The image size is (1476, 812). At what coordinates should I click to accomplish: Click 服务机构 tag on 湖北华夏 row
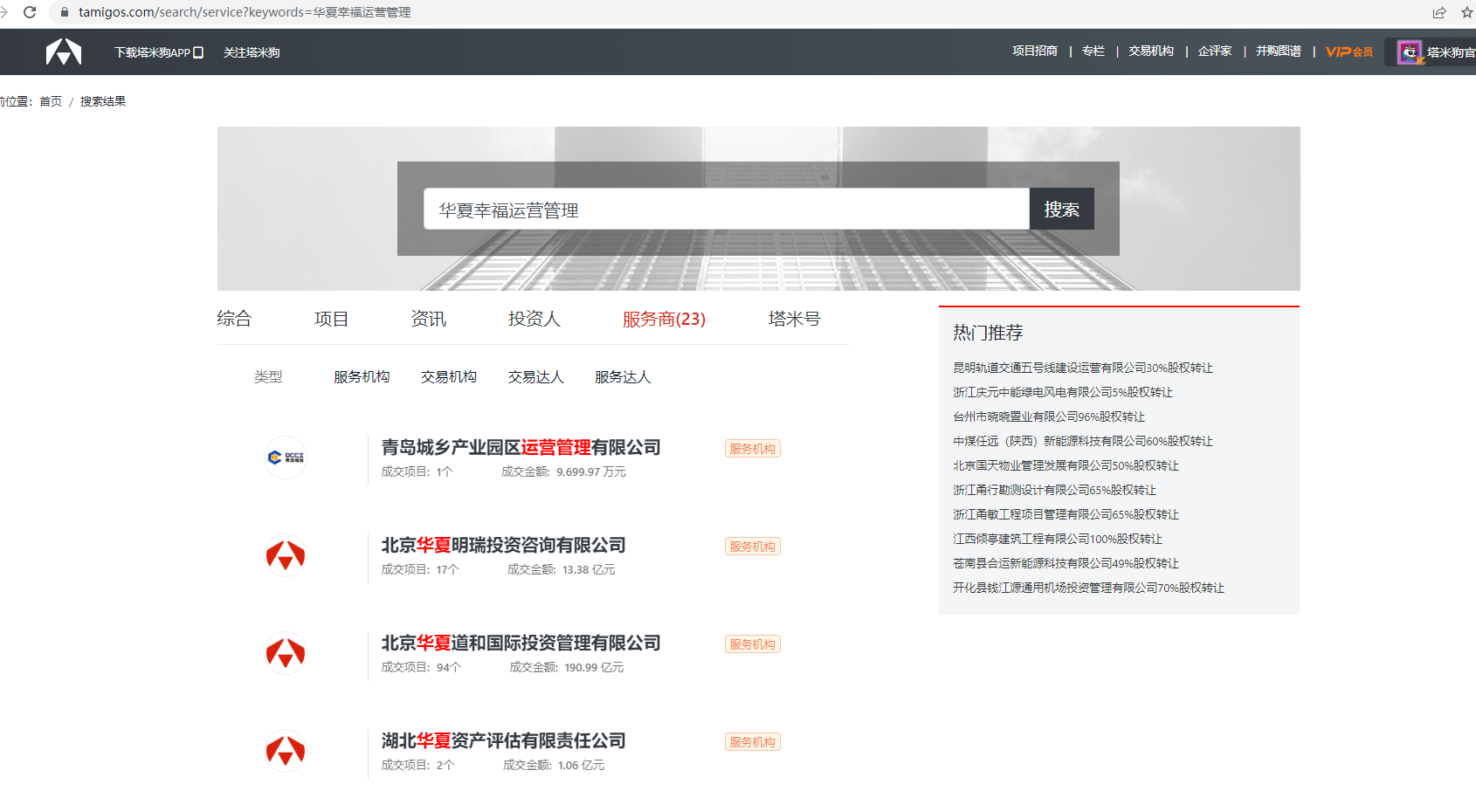coord(753,742)
